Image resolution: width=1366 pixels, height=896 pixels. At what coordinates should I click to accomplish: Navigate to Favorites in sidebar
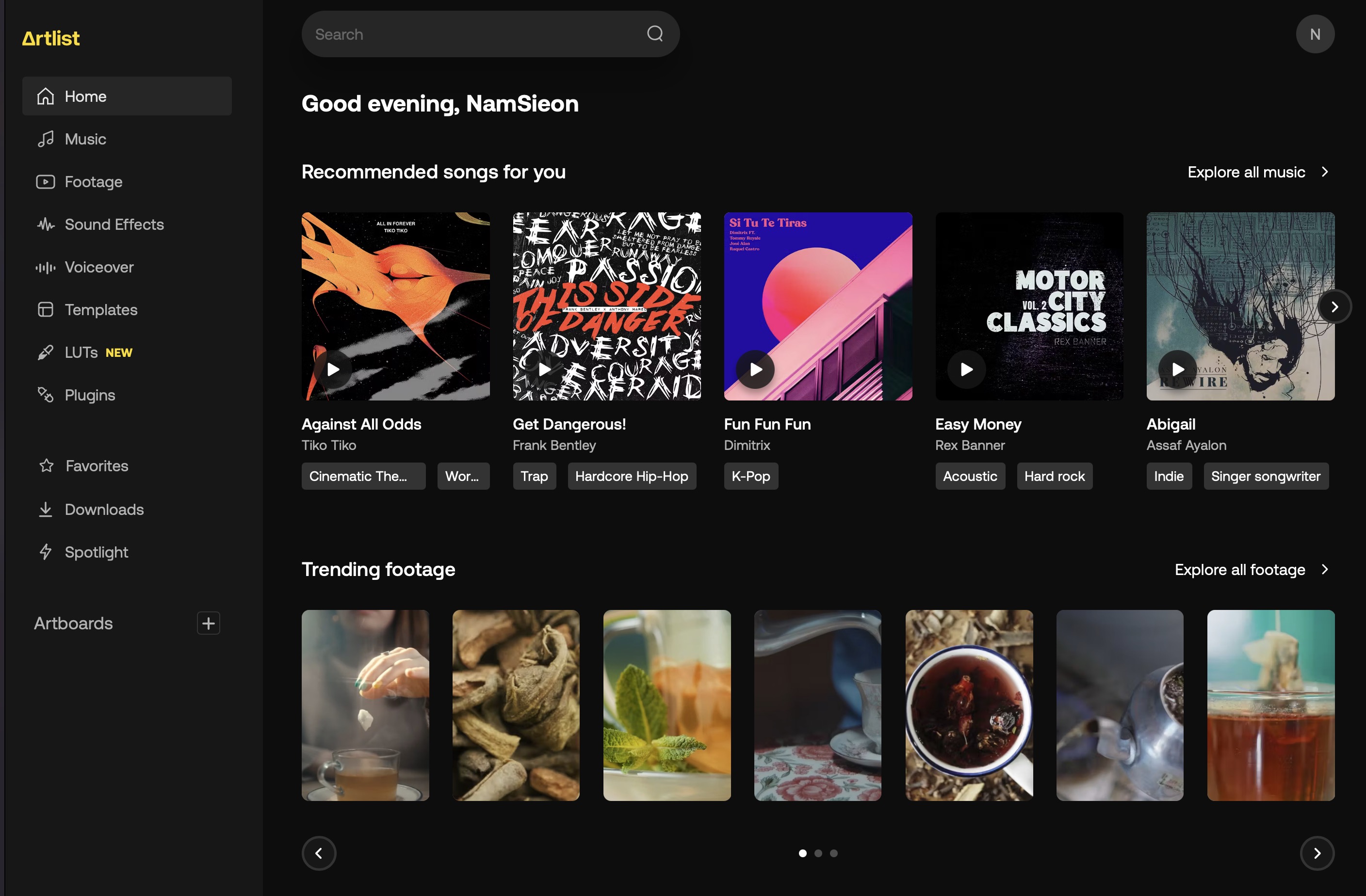[x=97, y=466]
